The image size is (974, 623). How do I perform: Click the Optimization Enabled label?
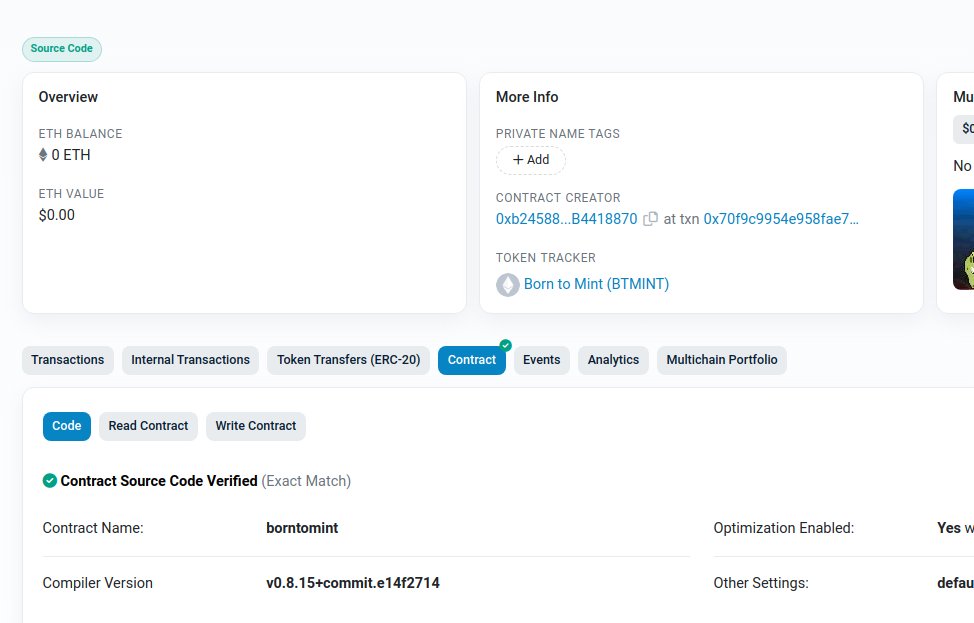pyautogui.click(x=783, y=528)
